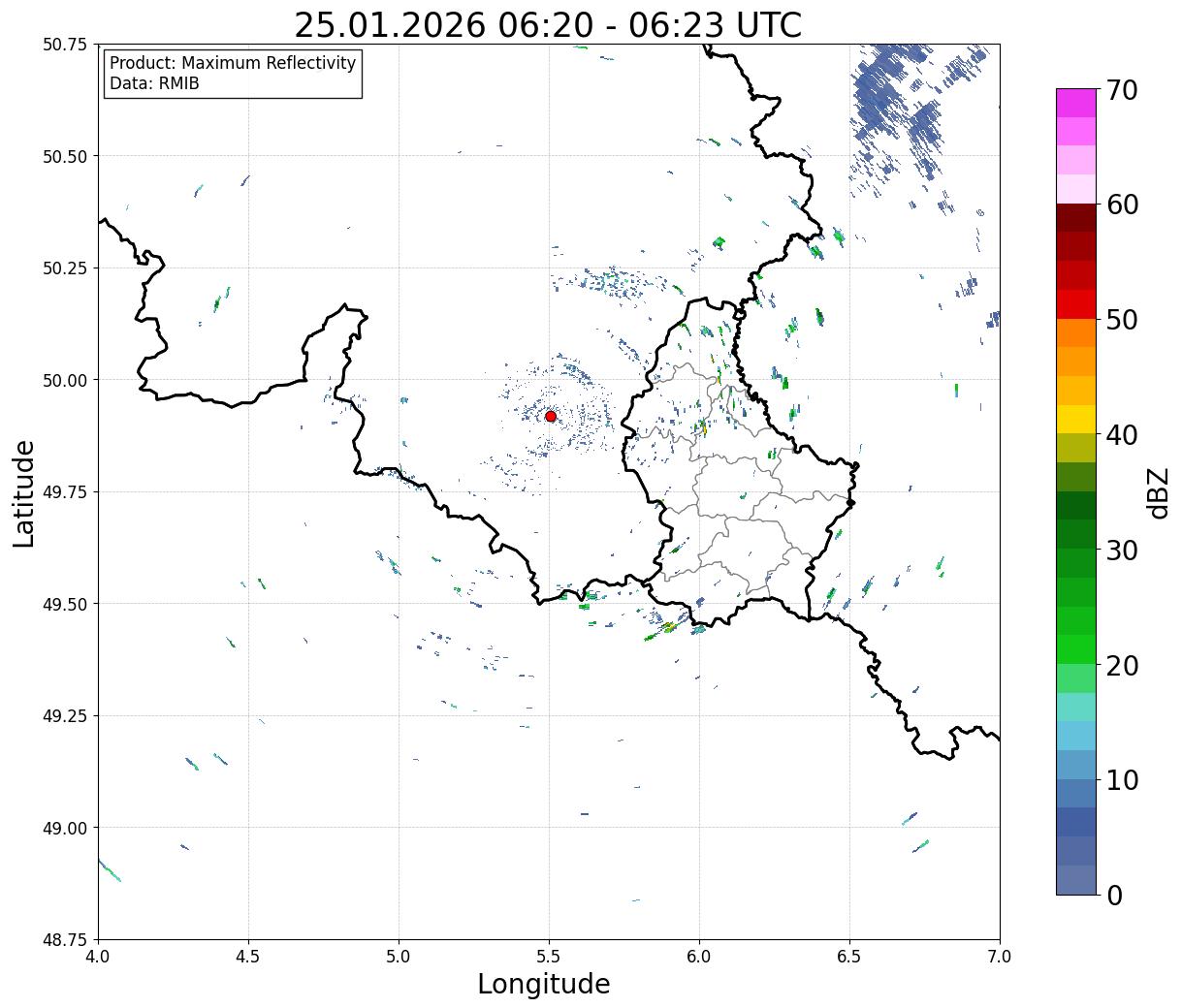1182x1008 pixels.
Task: Click the x-axis tick label 7.0
Action: click(x=1000, y=957)
